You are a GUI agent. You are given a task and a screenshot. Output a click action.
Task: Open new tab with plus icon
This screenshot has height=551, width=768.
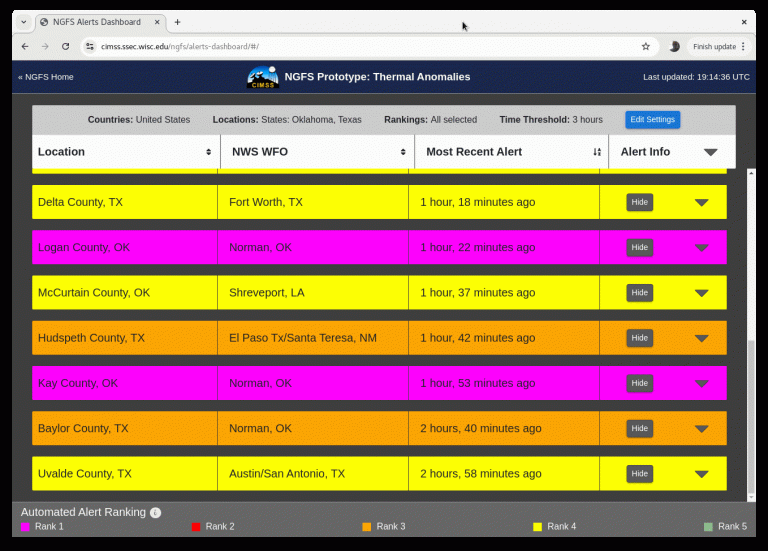point(177,21)
